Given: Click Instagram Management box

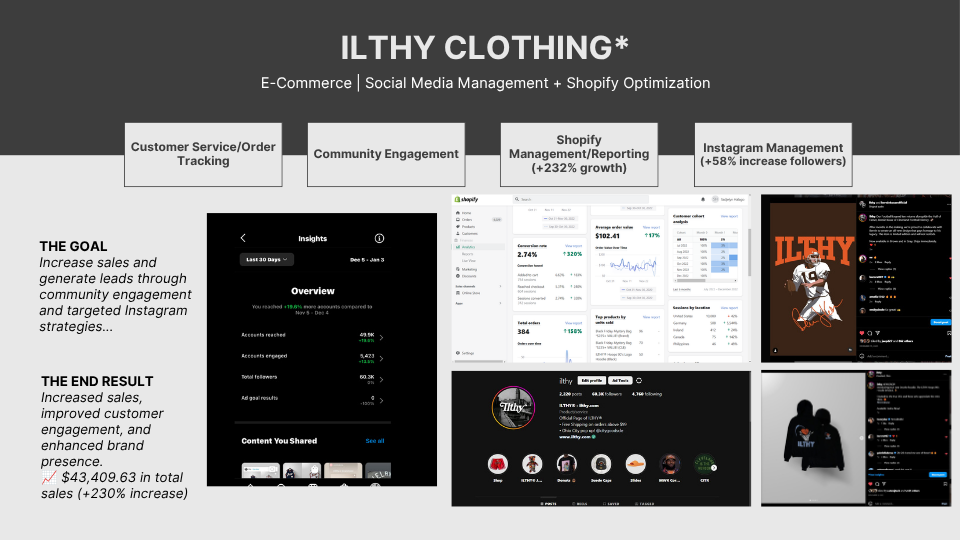Looking at the screenshot, I should (x=773, y=154).
